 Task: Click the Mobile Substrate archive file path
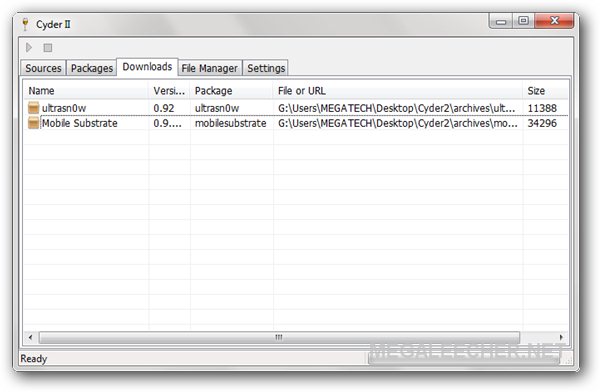(398, 123)
